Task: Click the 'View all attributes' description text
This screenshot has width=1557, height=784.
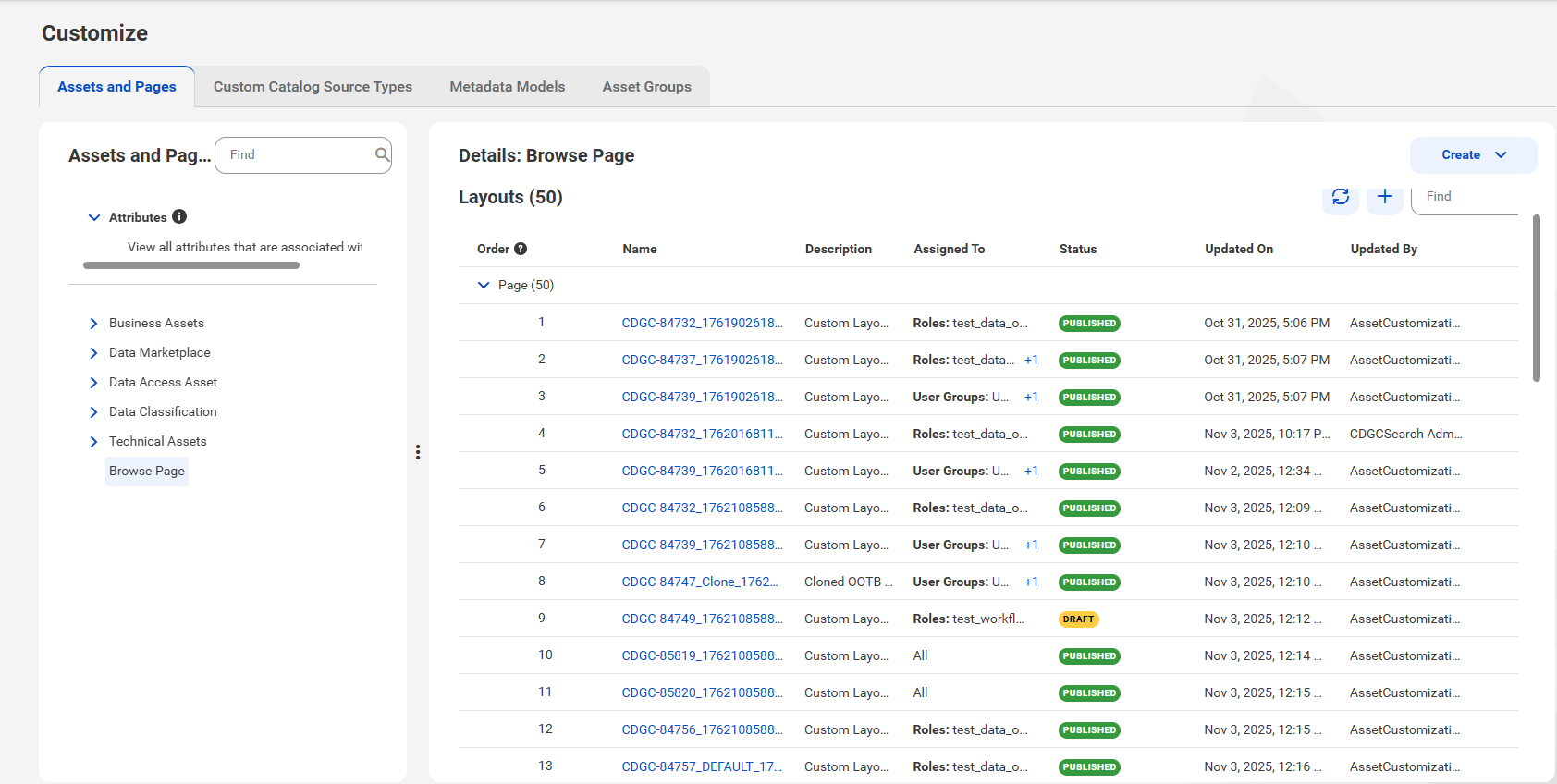Action: (245, 247)
